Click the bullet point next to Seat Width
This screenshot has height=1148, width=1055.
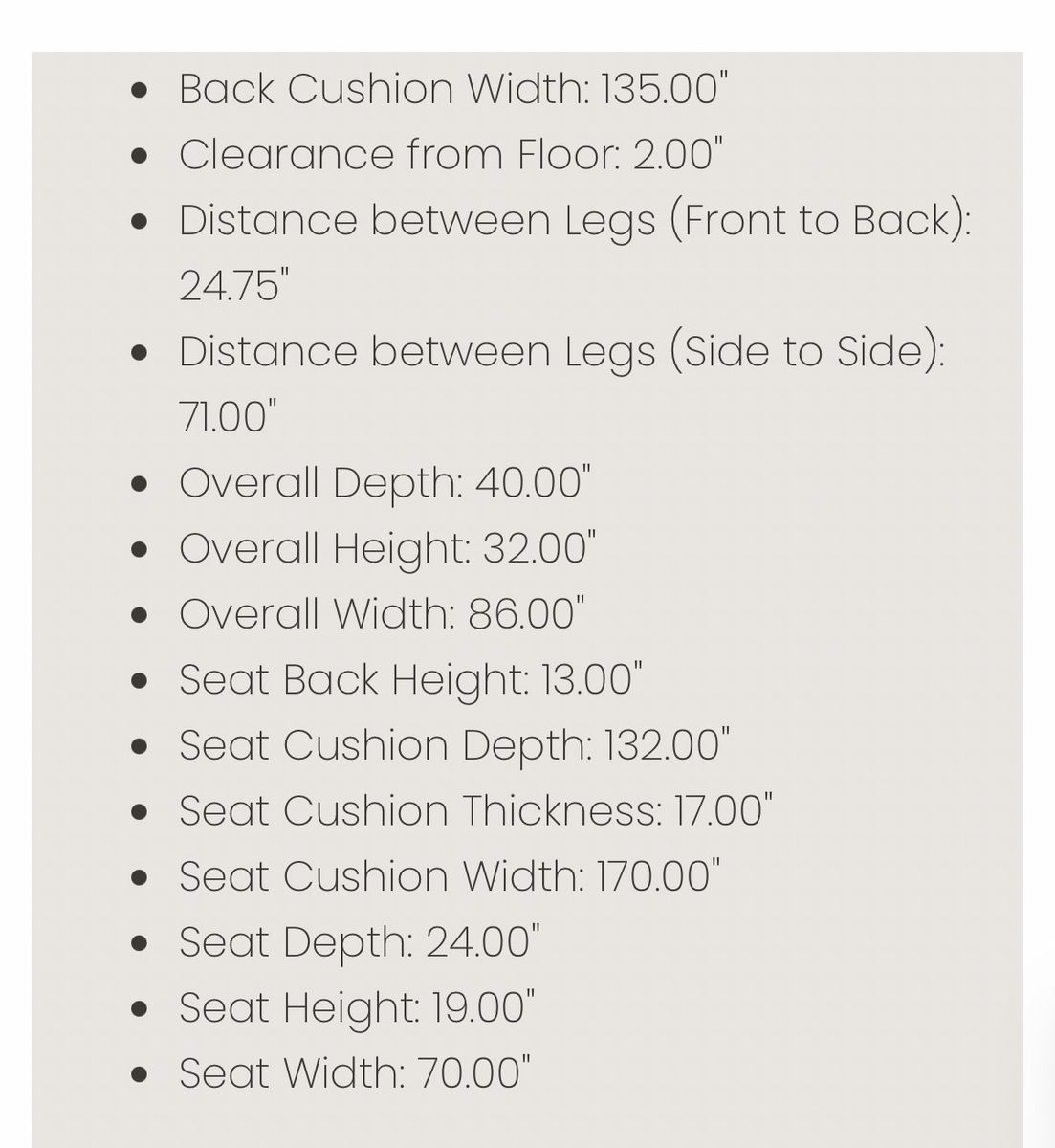140,1074
